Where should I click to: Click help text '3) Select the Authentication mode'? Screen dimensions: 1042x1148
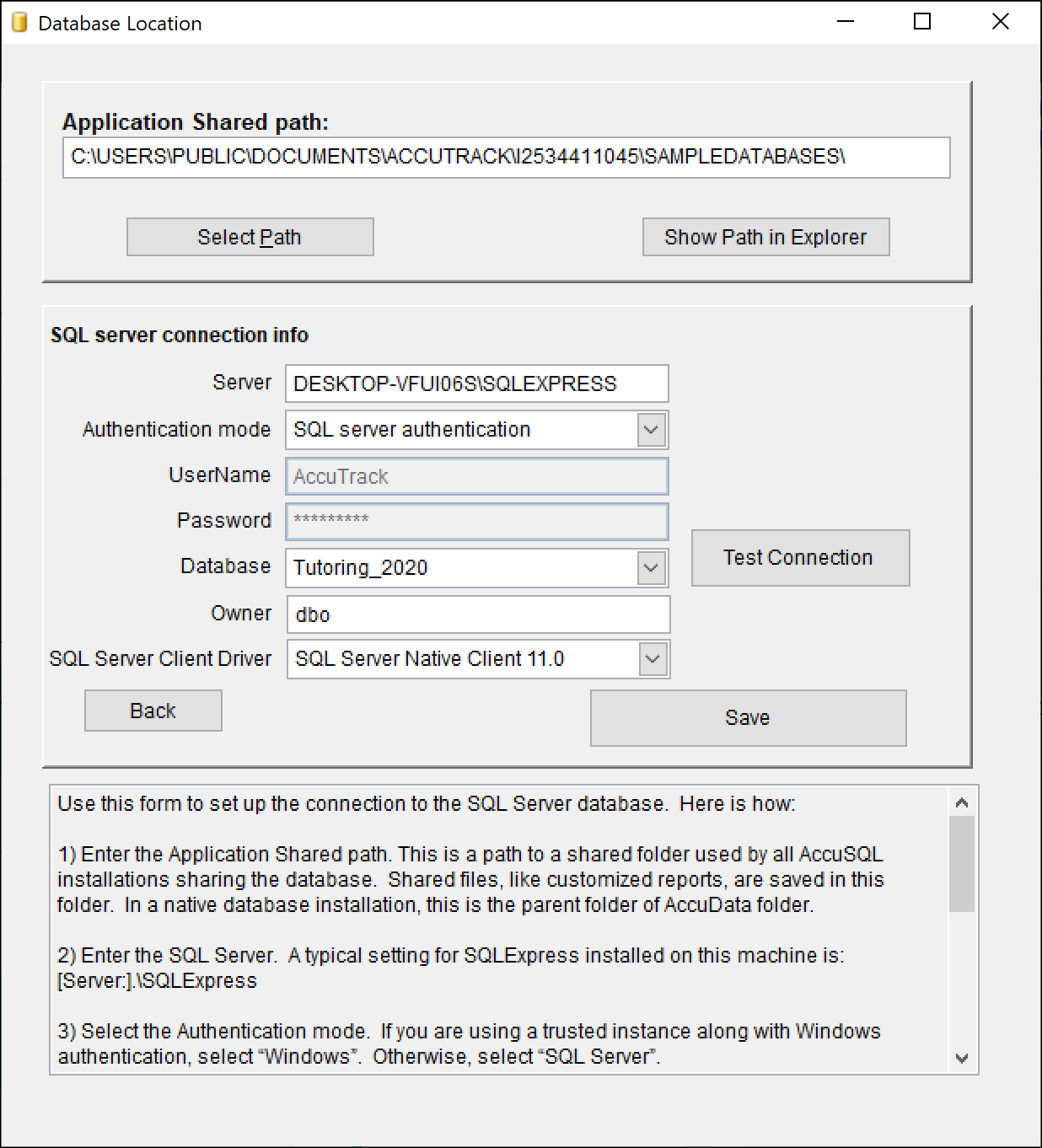click(x=212, y=1031)
